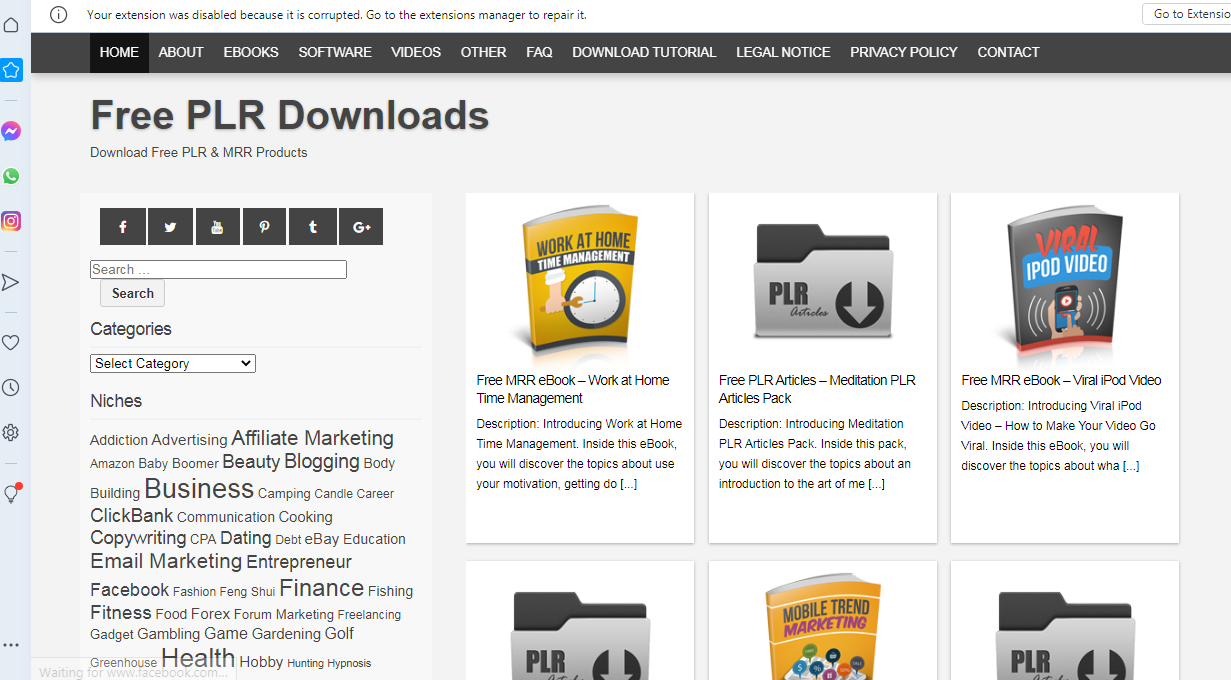Open the YouTube social icon button
This screenshot has height=680, width=1231.
point(217,227)
